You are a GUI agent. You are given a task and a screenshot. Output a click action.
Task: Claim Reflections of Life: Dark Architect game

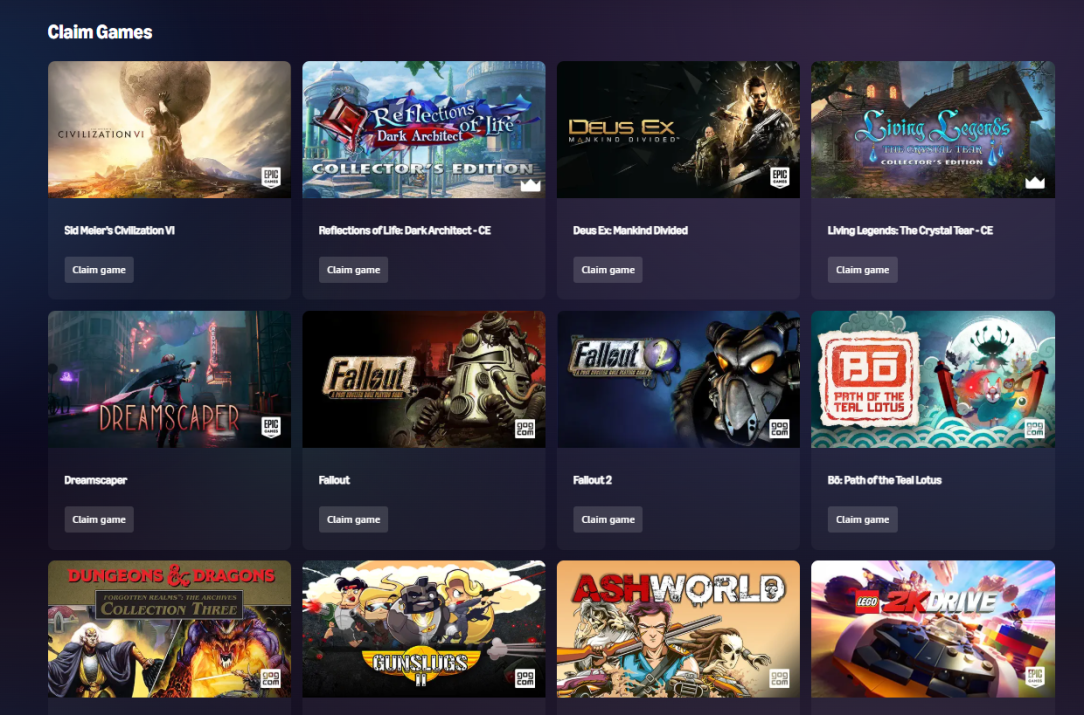(x=353, y=270)
